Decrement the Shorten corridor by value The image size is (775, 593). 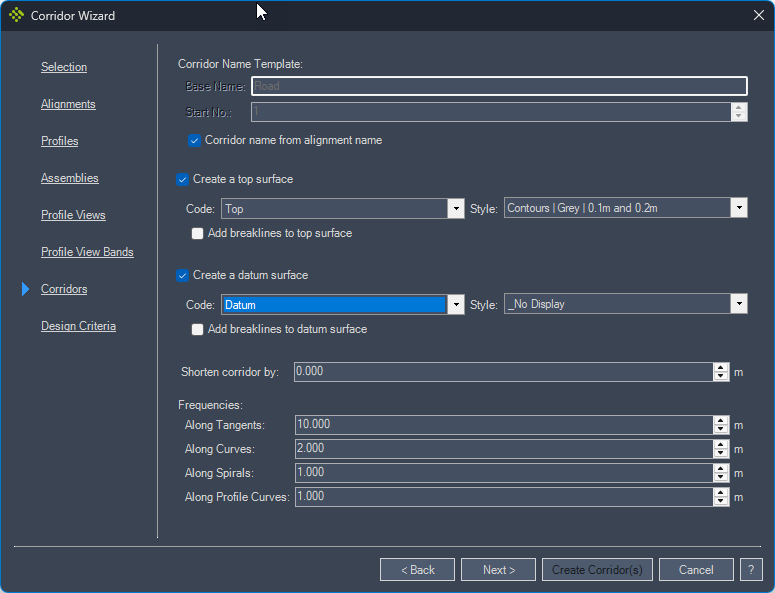point(721,377)
